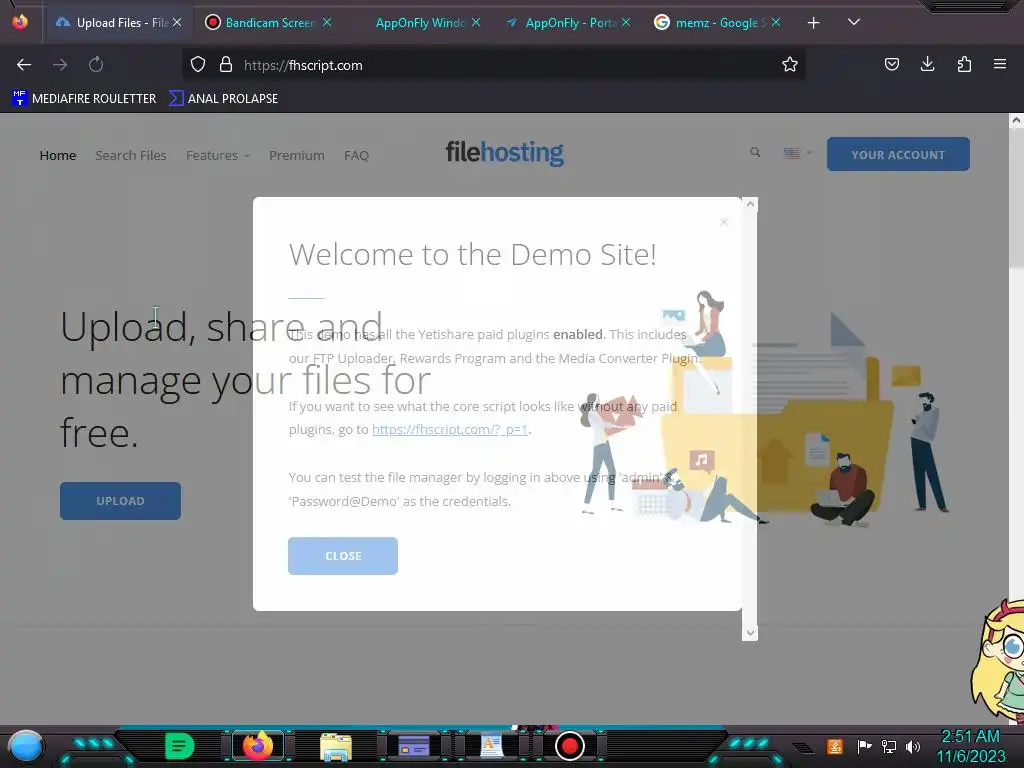Reload the page with the refresh icon

[x=96, y=65]
